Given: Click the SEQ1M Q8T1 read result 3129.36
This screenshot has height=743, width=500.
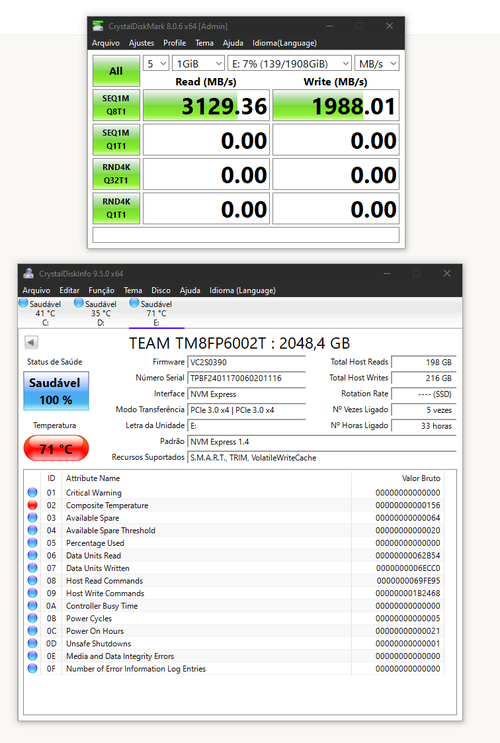Looking at the screenshot, I should click(x=206, y=105).
